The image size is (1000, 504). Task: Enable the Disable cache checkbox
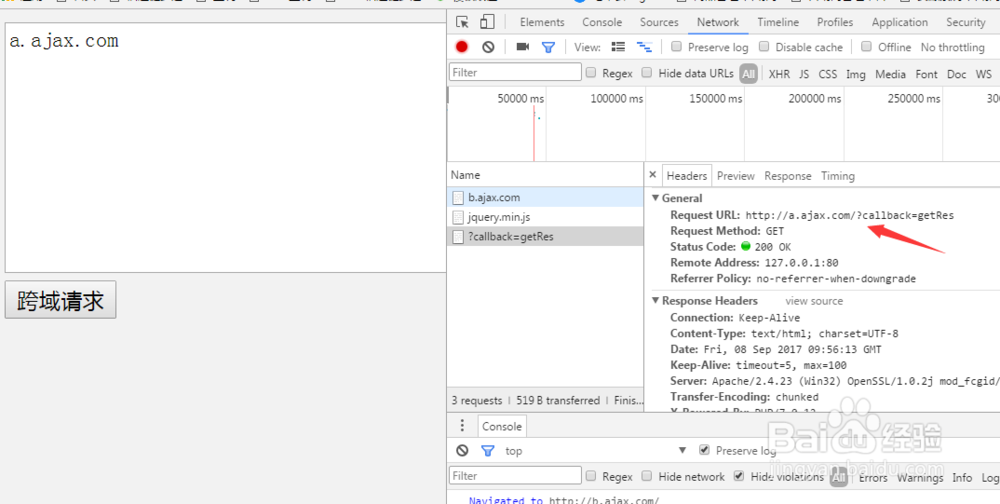point(764,47)
